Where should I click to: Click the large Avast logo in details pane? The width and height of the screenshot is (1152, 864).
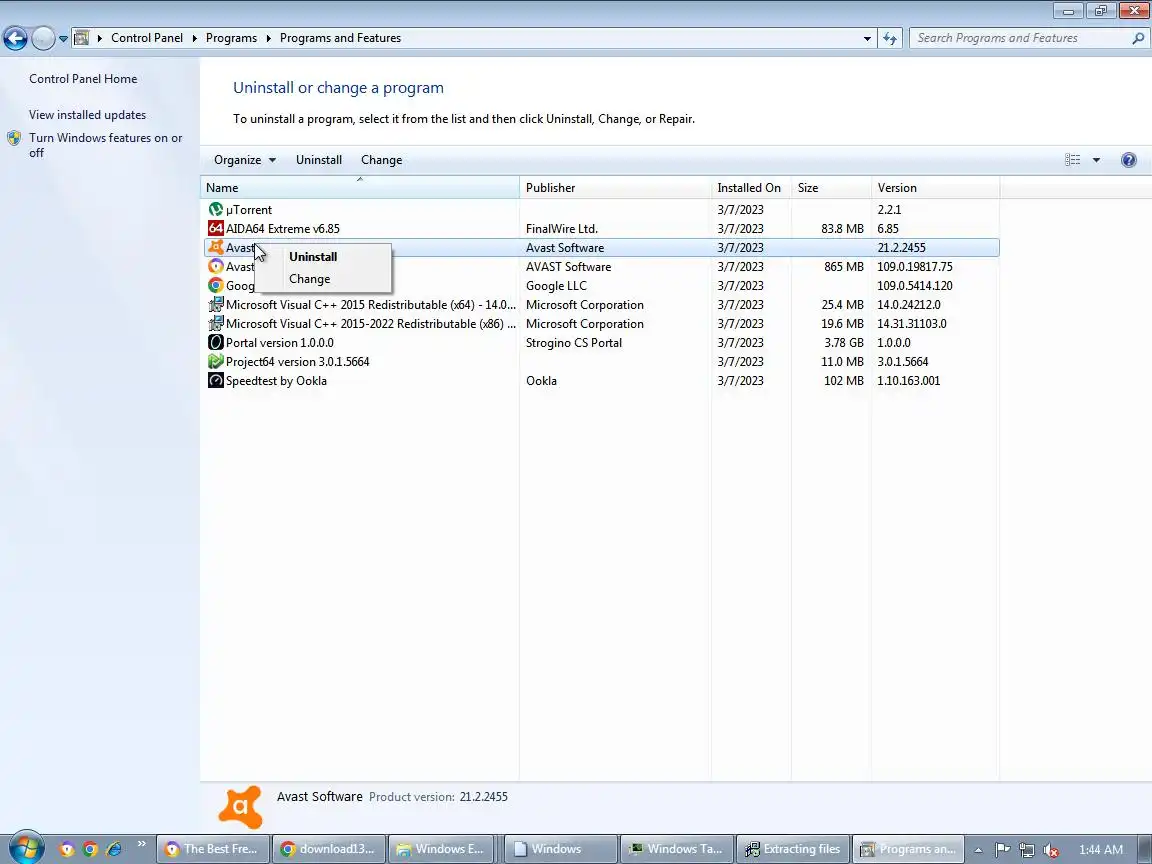(x=240, y=807)
